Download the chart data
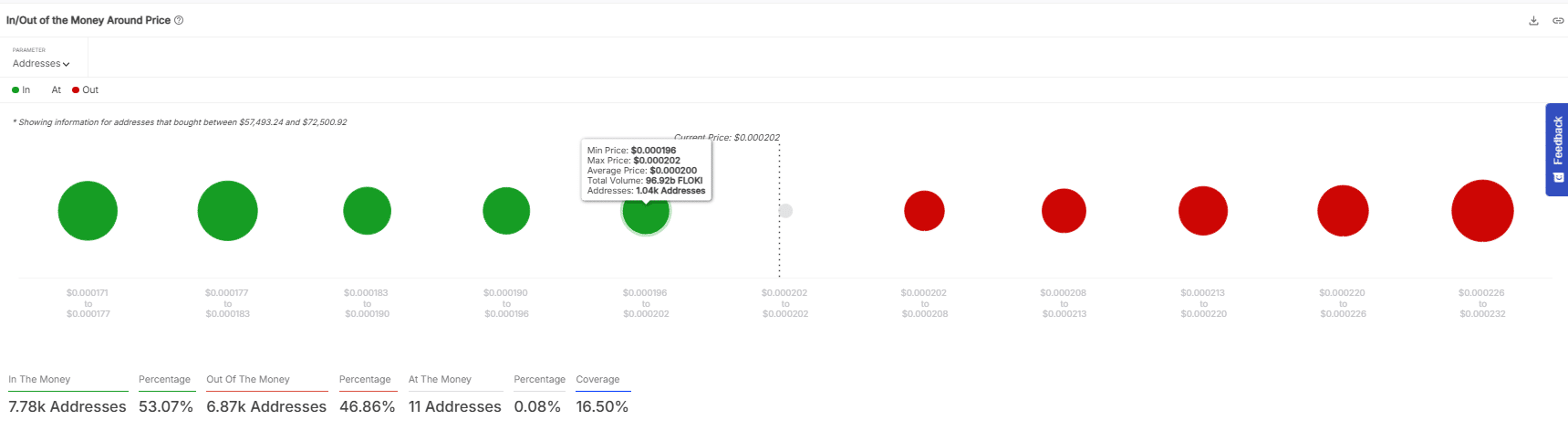This screenshot has width=1568, height=431. [1533, 21]
